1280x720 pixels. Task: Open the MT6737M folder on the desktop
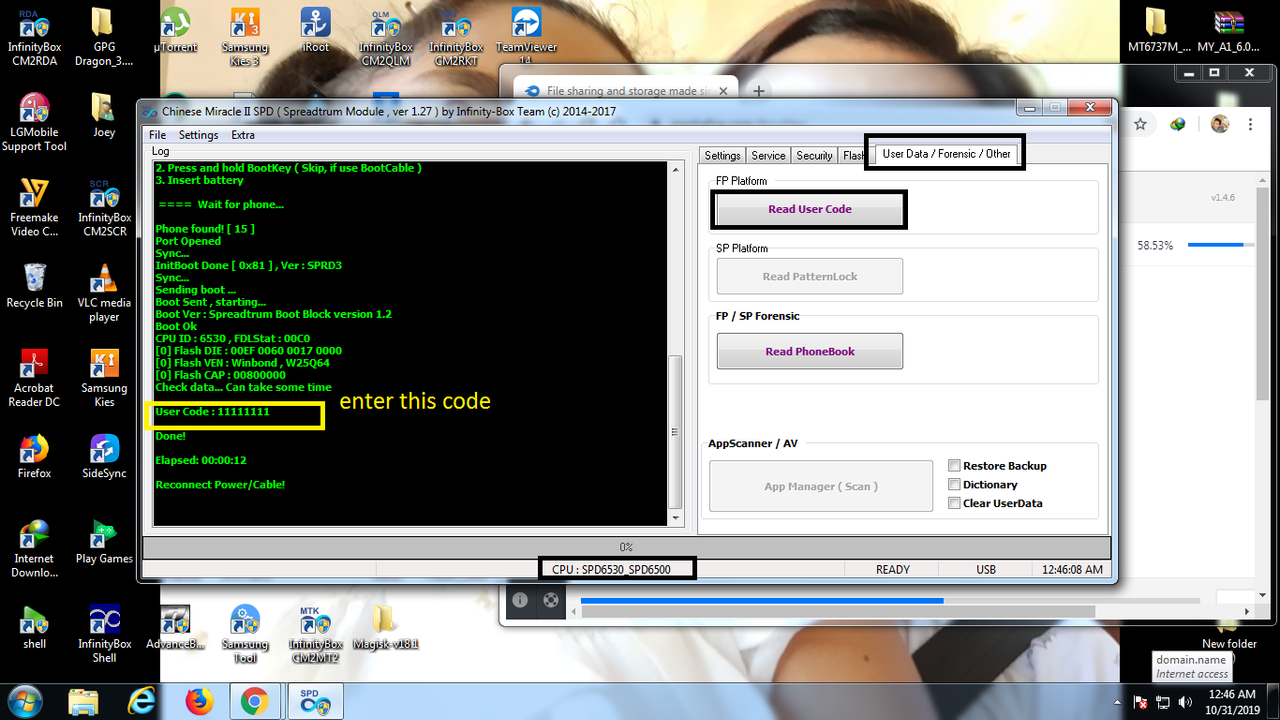pos(1158,30)
